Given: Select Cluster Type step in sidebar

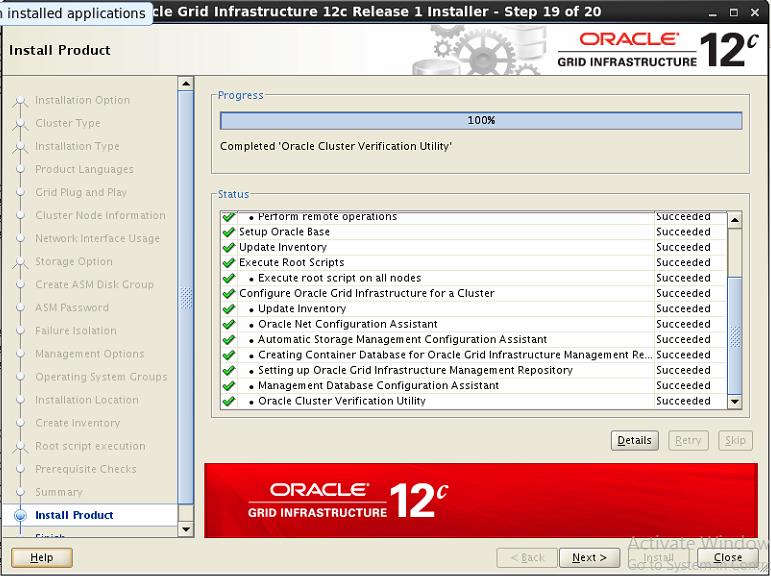Looking at the screenshot, I should click(68, 123).
